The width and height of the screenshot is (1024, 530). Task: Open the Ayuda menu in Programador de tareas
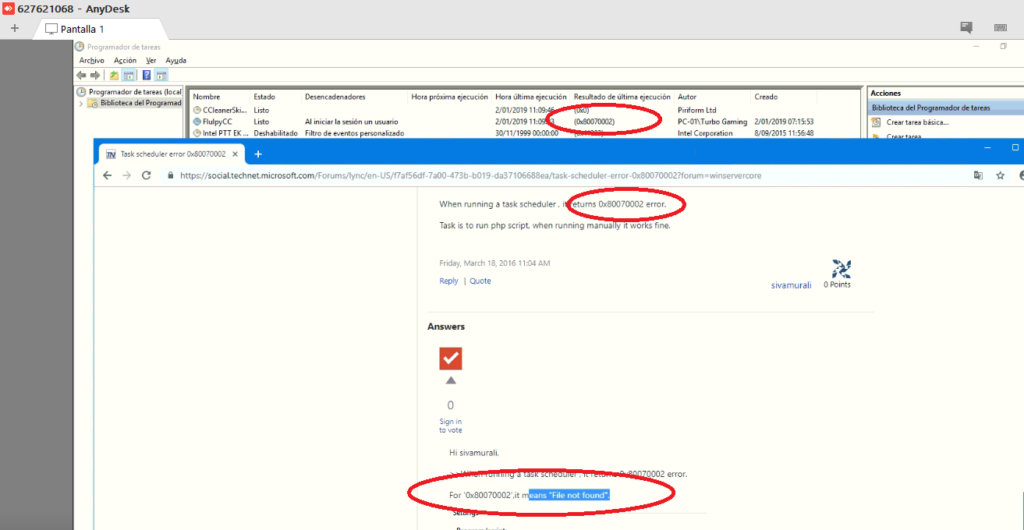(x=176, y=60)
